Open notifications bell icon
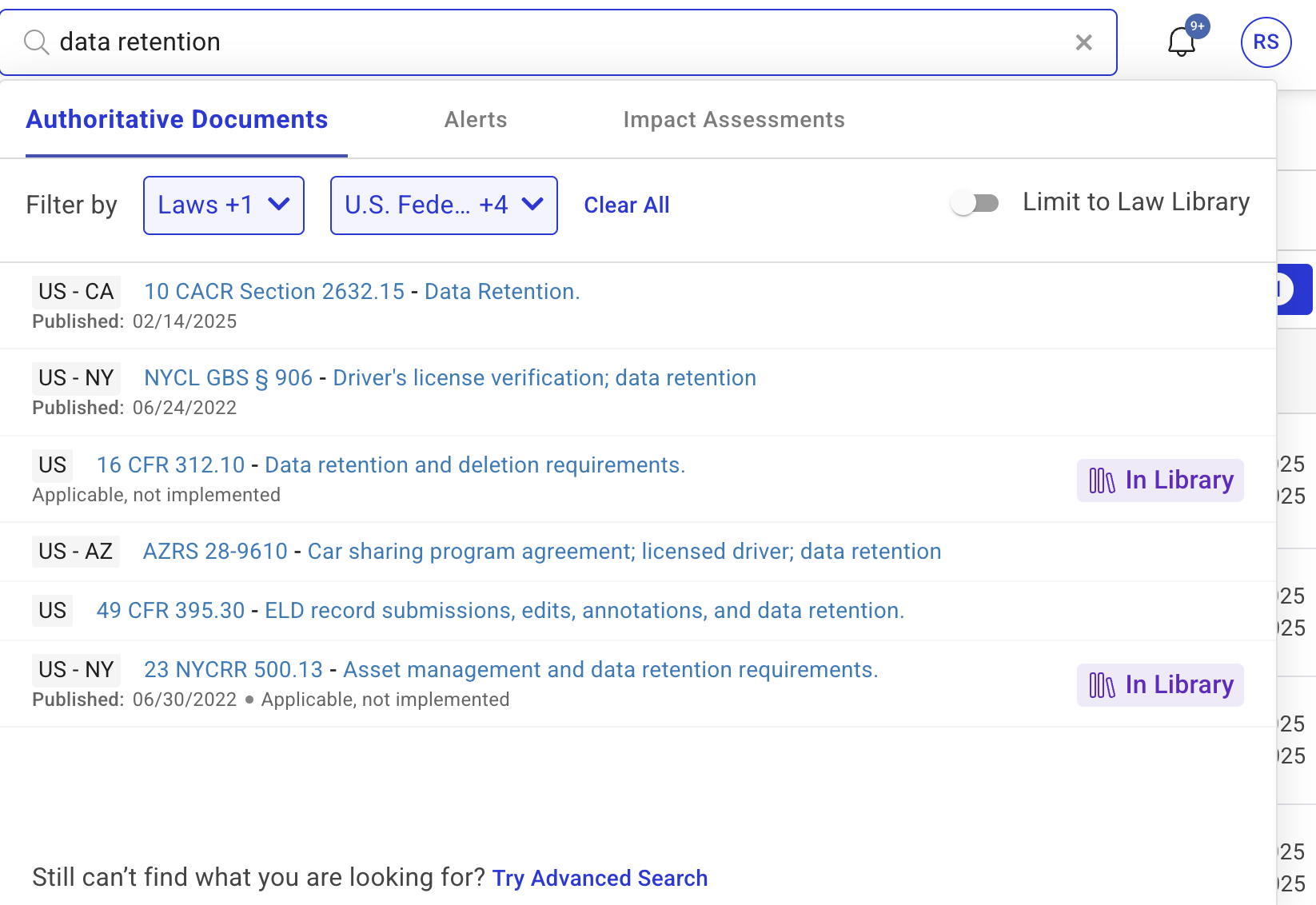The height and width of the screenshot is (905, 1316). pyautogui.click(x=1181, y=42)
